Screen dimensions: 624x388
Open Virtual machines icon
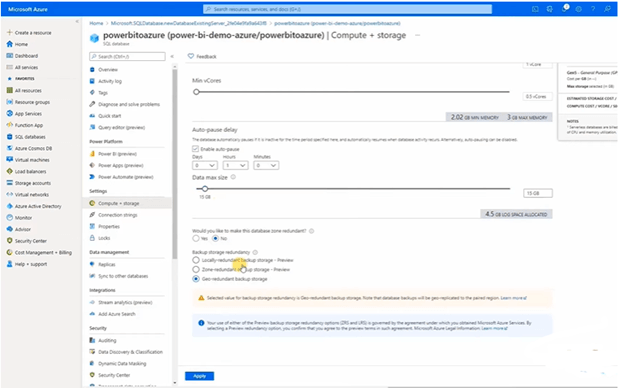tap(10, 160)
